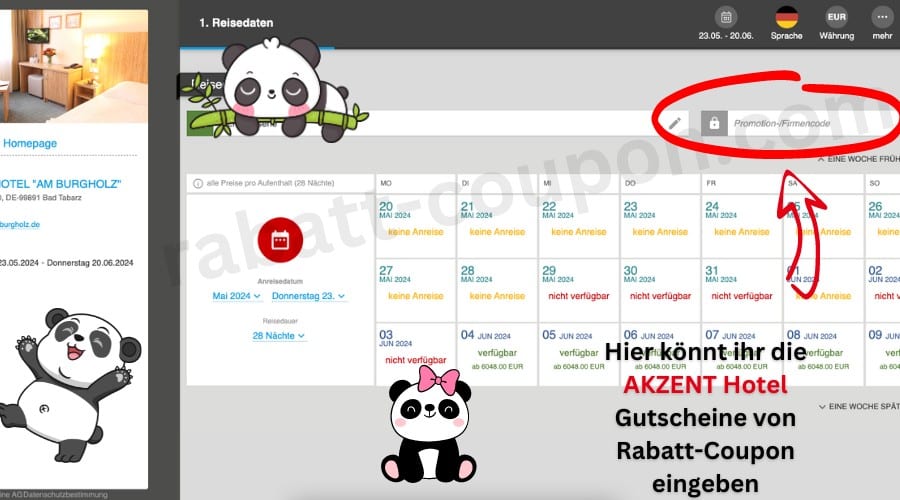Show one week later via Eine Woche Später
The width and height of the screenshot is (900, 500).
click(858, 406)
